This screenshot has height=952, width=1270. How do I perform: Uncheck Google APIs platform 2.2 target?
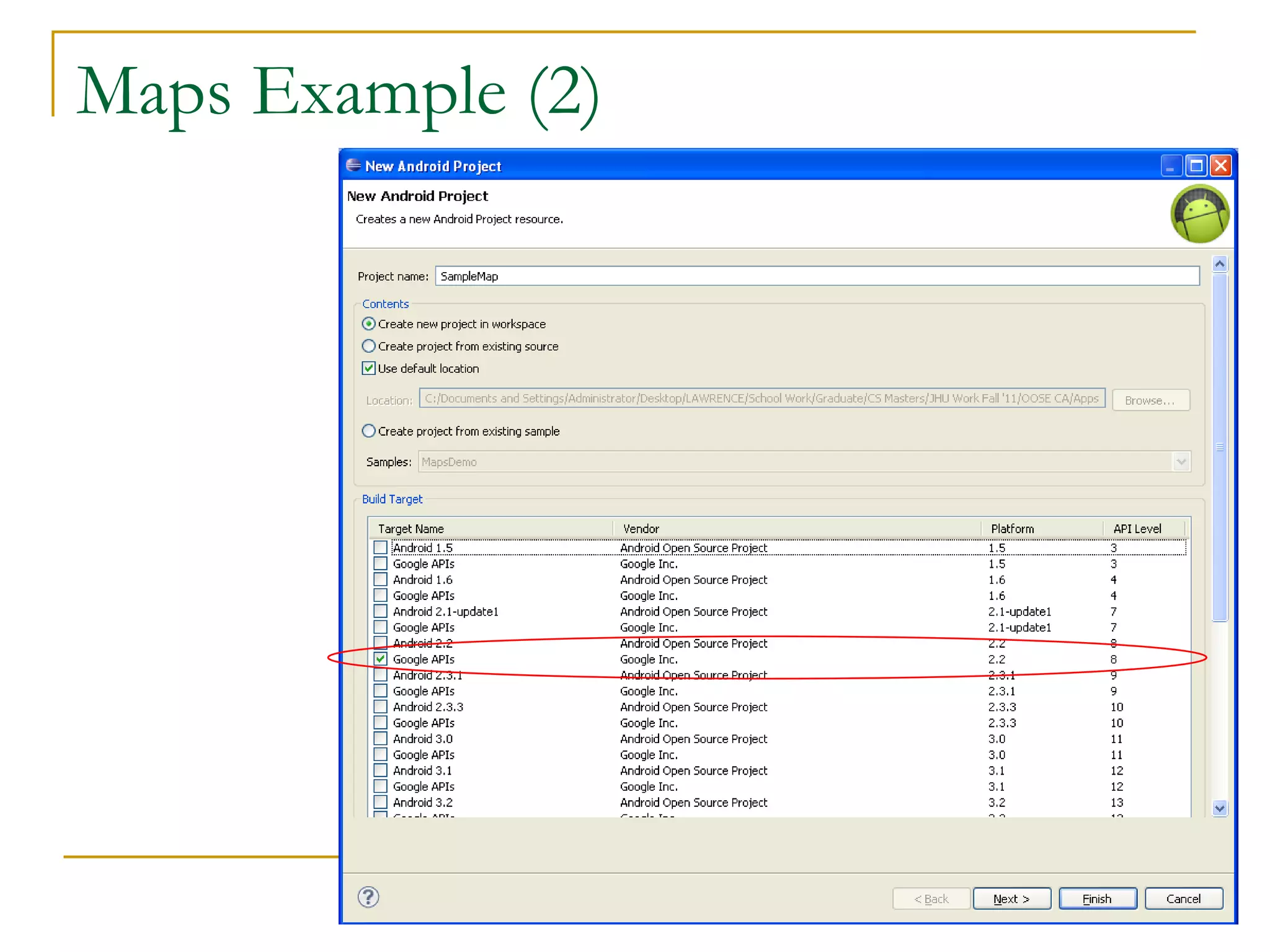pos(381,659)
